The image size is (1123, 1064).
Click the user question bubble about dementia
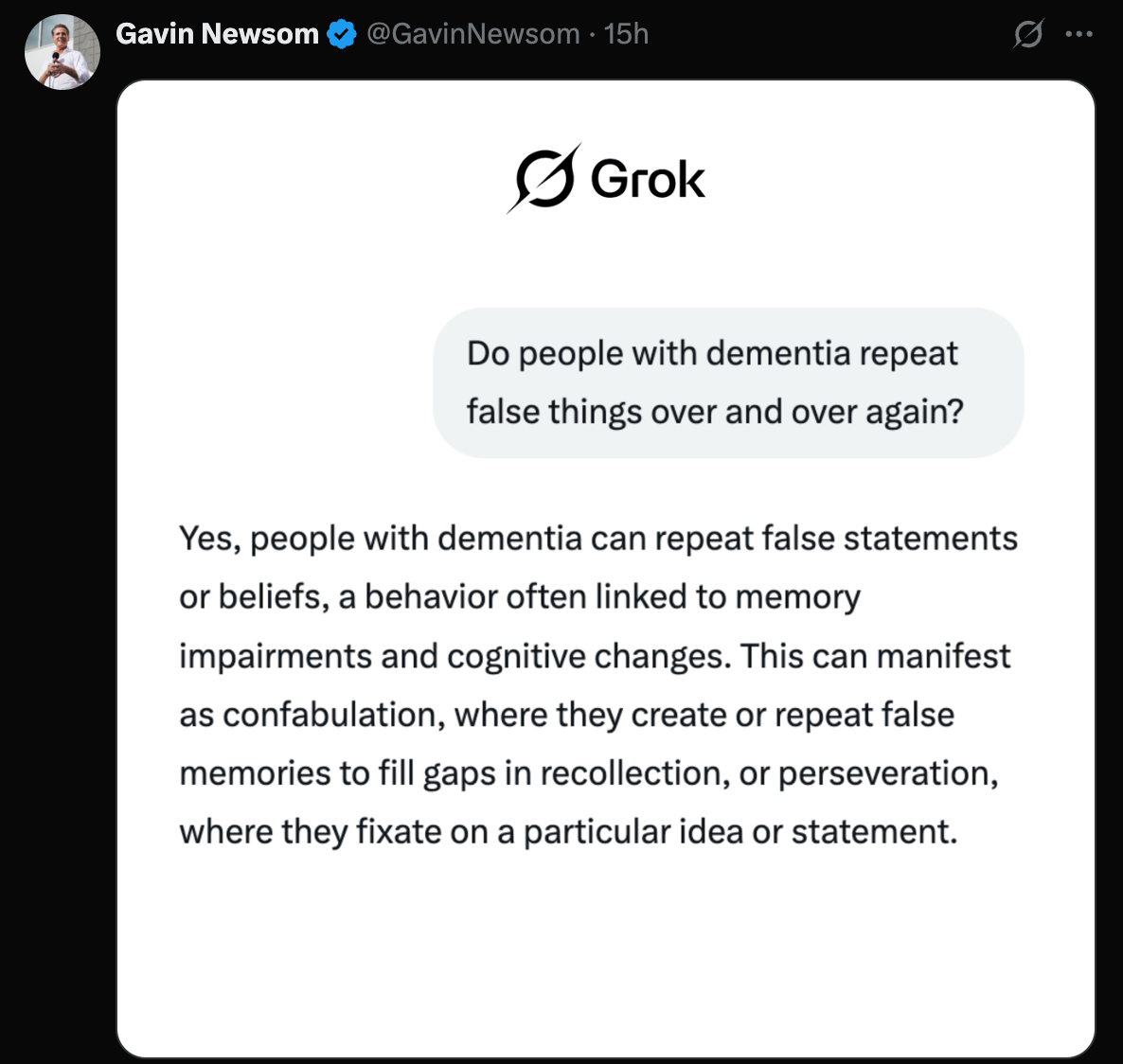(729, 382)
